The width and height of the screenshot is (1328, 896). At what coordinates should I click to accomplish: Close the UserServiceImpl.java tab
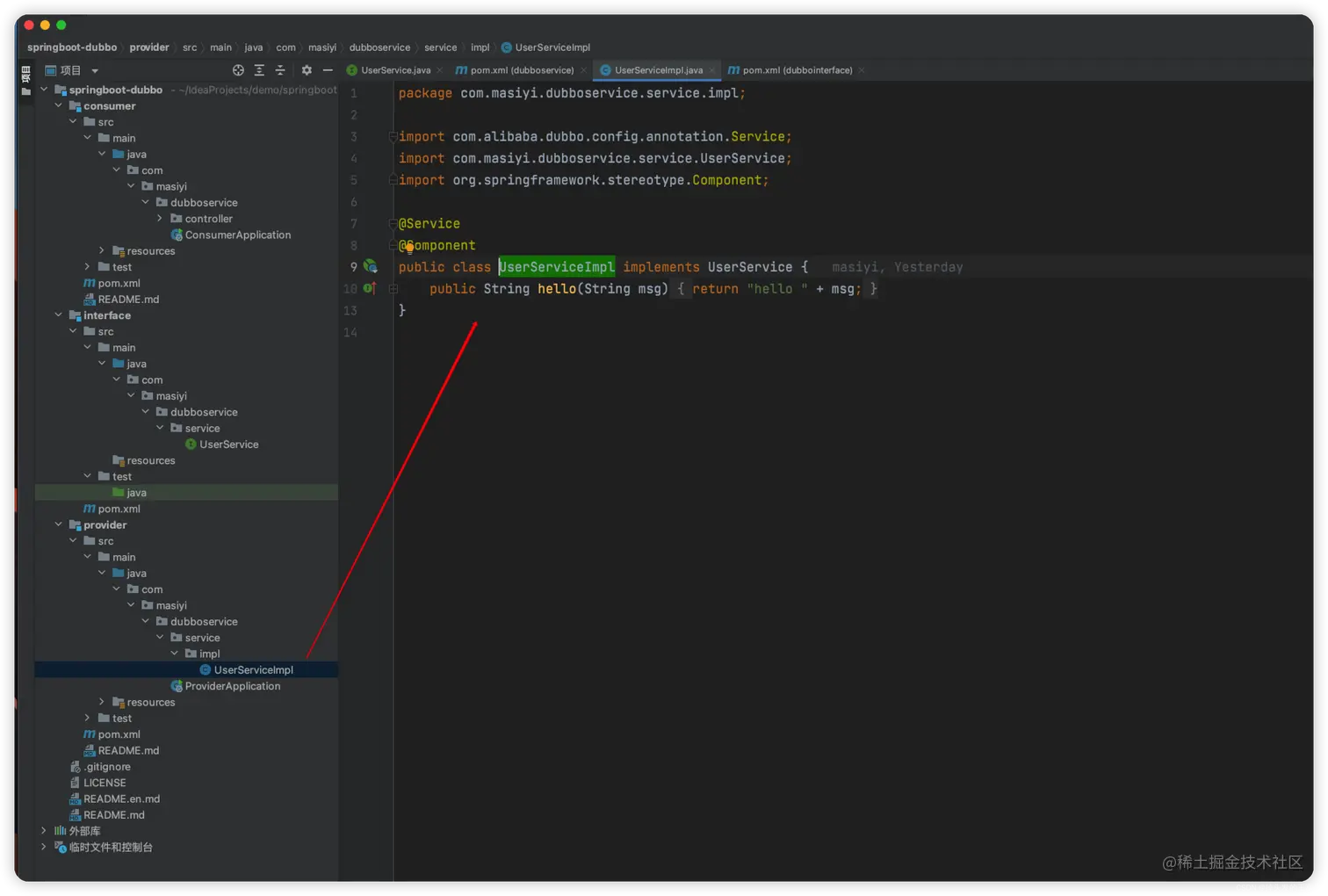coord(712,70)
